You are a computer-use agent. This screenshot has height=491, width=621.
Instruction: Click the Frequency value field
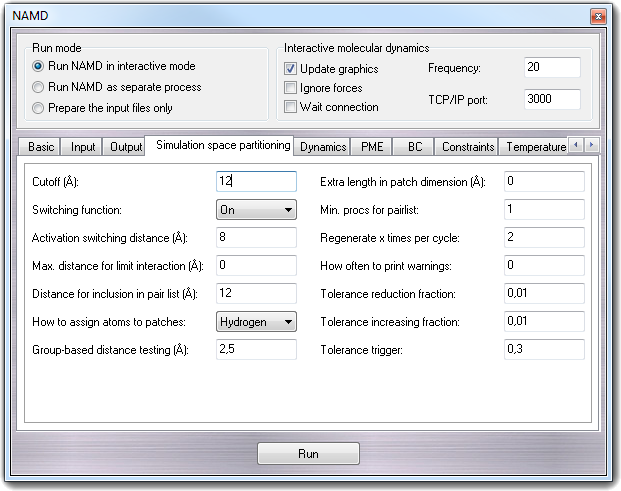(x=552, y=68)
